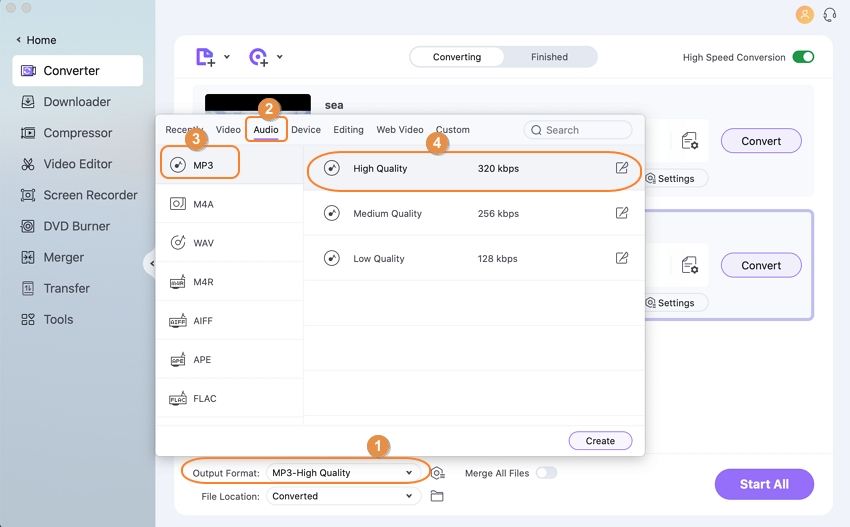The image size is (850, 527).
Task: Collapse the sidebar with the arrow handle
Action: tap(151, 264)
